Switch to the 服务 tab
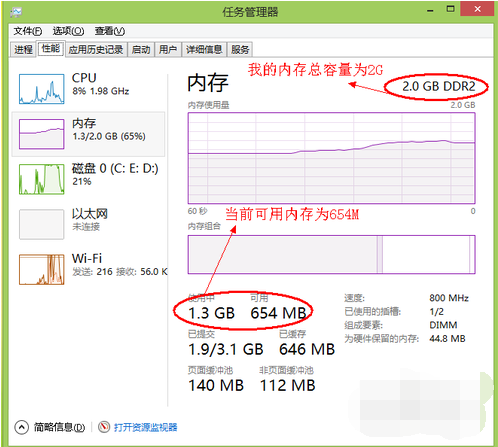Screen dimensions: 498x447 click(x=240, y=50)
